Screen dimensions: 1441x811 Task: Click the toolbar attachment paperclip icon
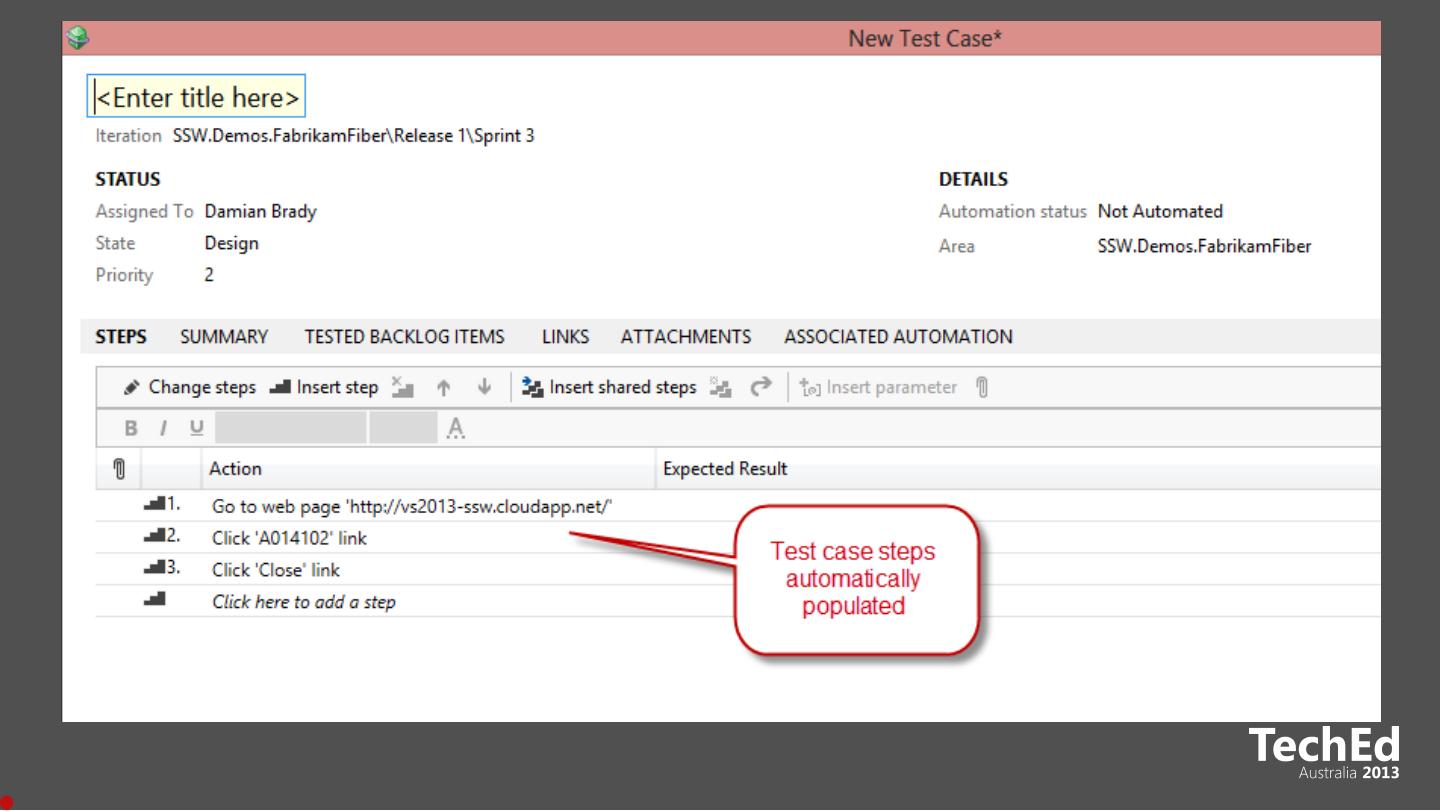982,388
